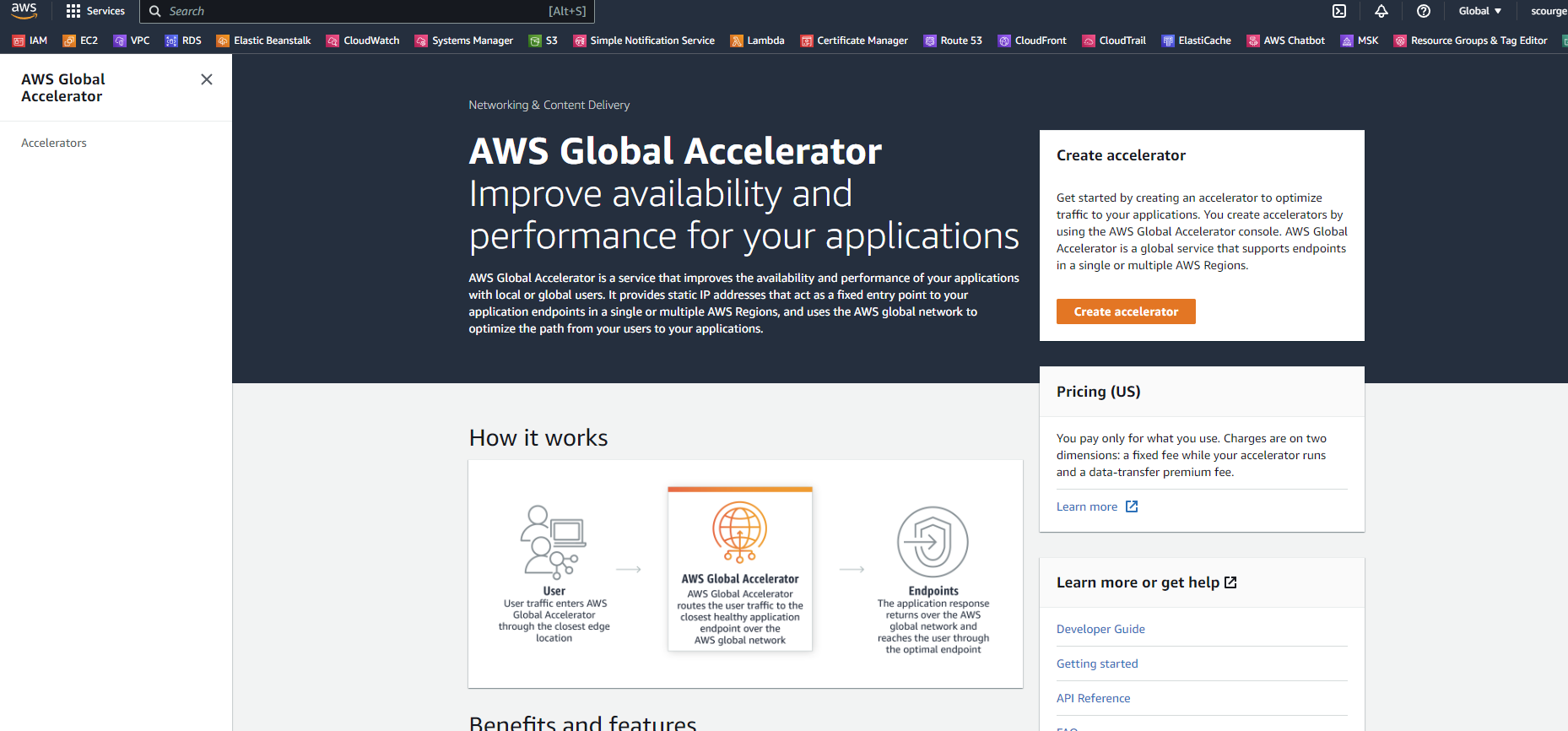This screenshot has width=1568, height=731.
Task: Open the IAM shortcut icon
Action: click(19, 41)
